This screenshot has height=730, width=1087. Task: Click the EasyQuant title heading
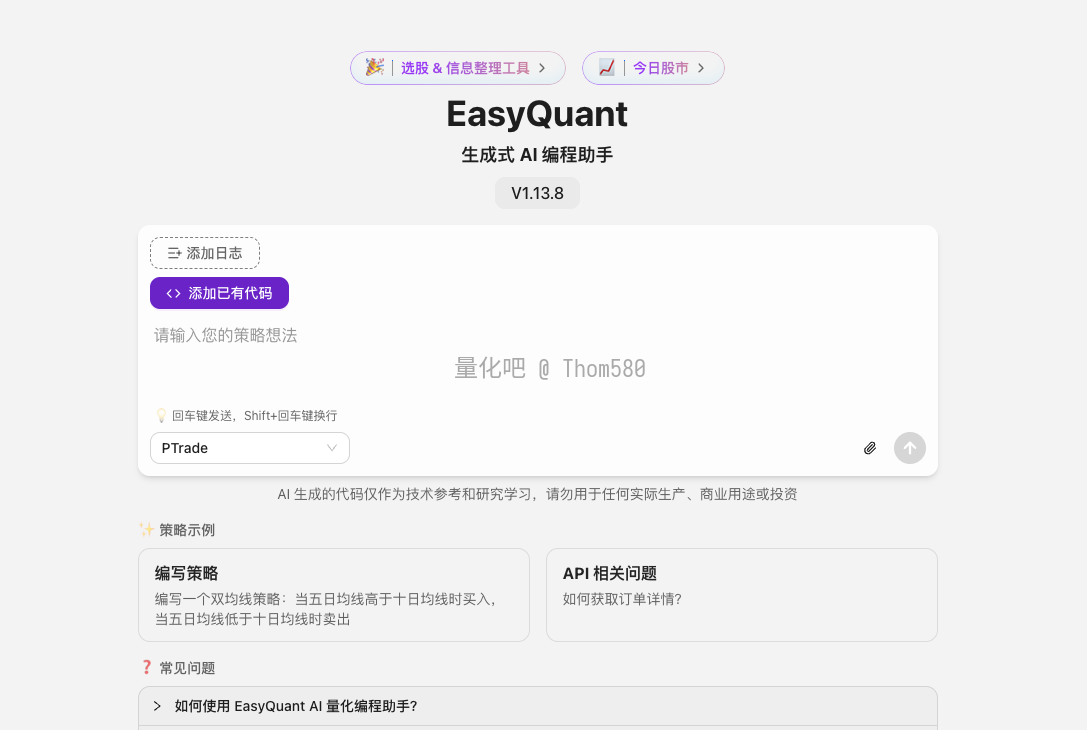click(x=537, y=114)
